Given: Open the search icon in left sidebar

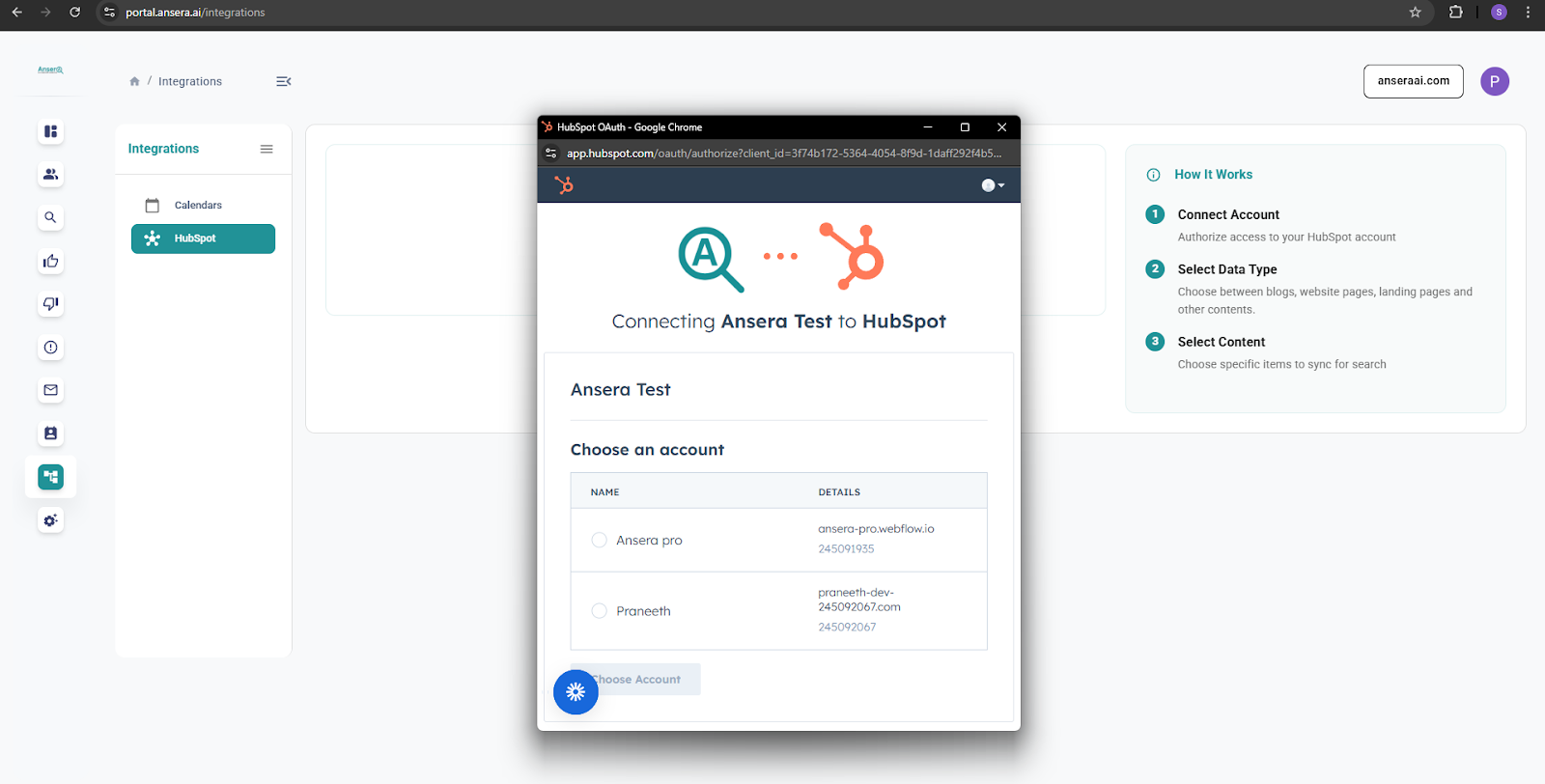Looking at the screenshot, I should pyautogui.click(x=51, y=217).
